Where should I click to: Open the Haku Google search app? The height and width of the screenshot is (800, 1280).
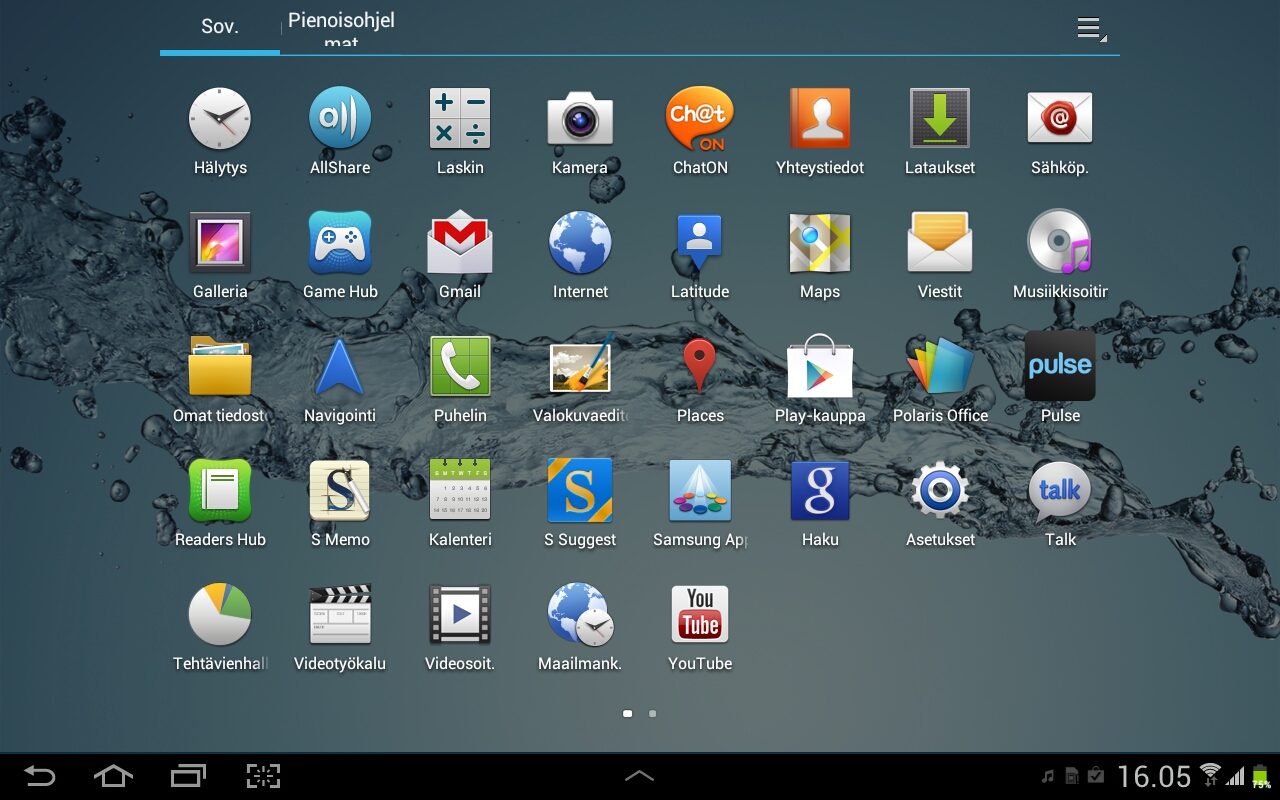pos(820,491)
